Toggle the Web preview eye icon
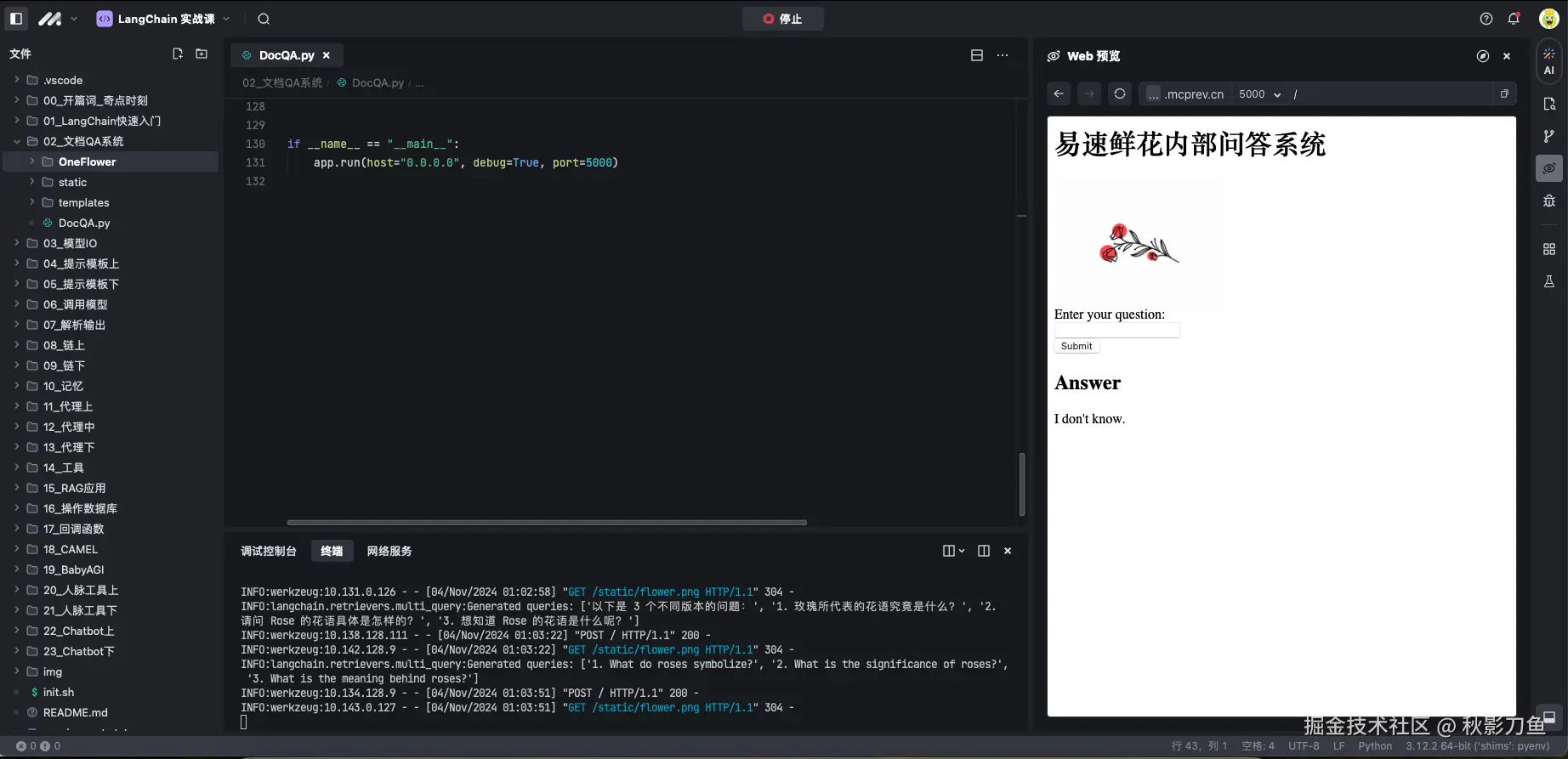The width and height of the screenshot is (1568, 759). [1549, 168]
